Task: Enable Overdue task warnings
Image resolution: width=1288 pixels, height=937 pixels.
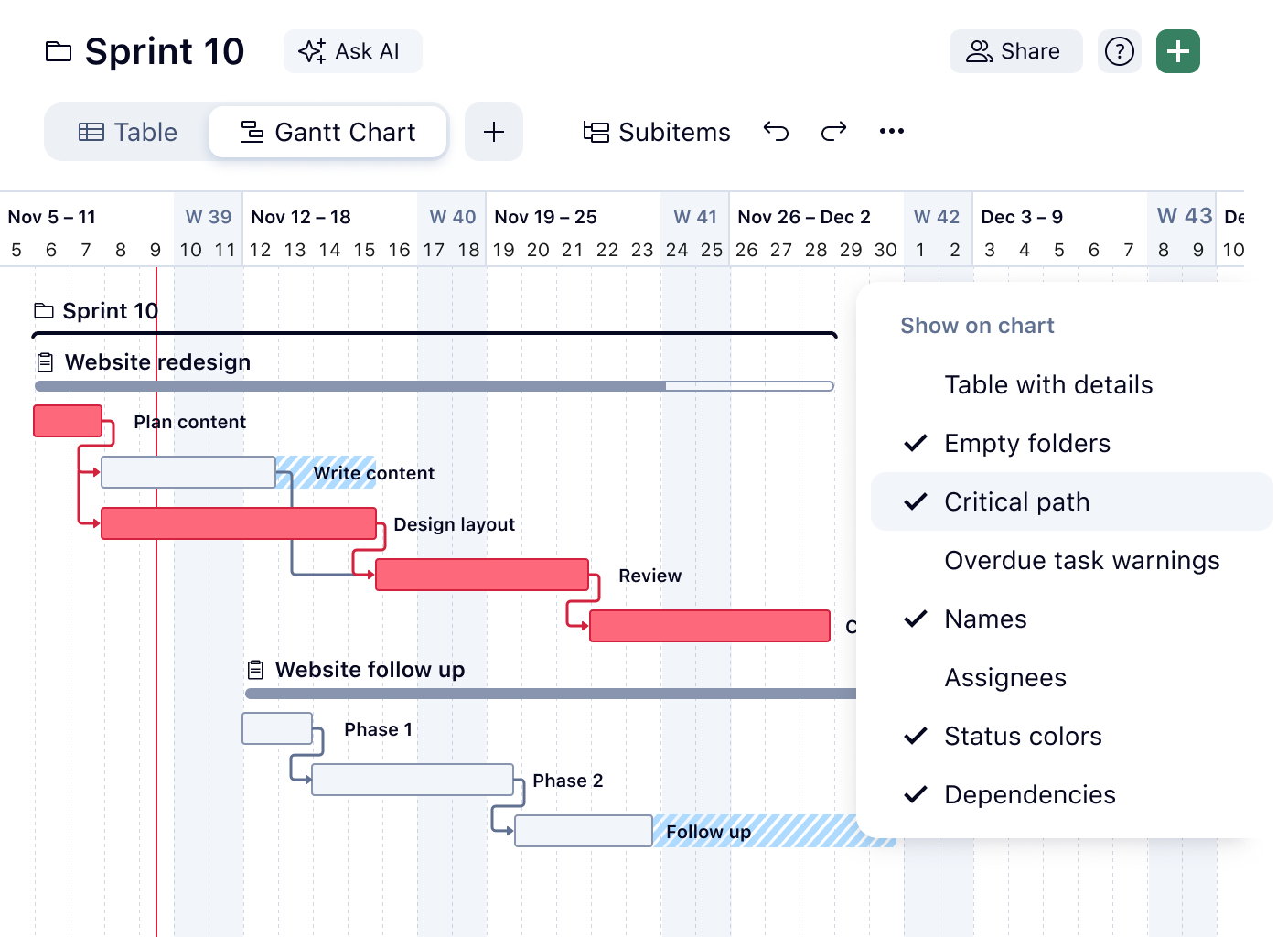Action: tap(1072, 560)
